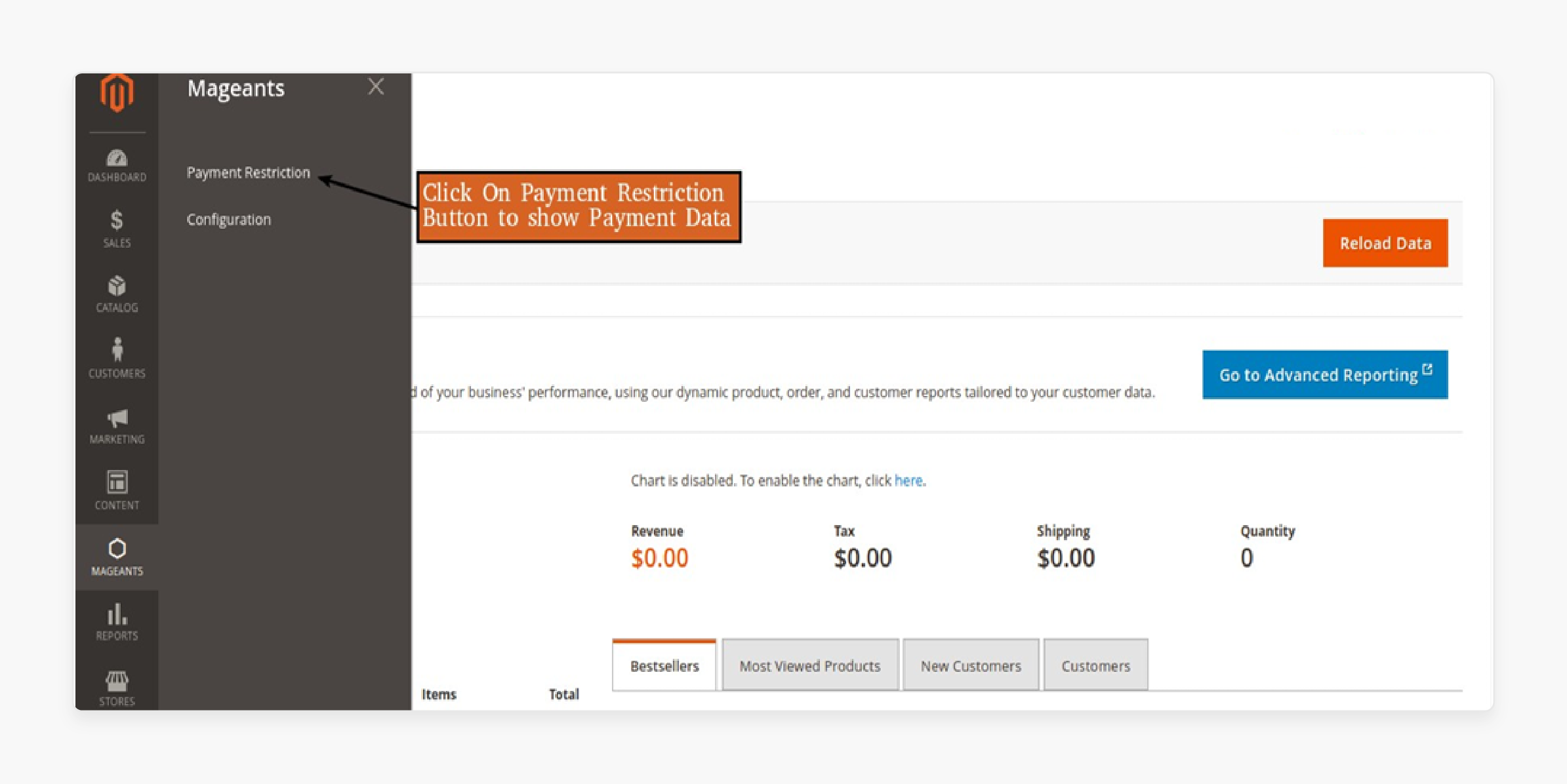Click the 'here' link to enable chart

(x=908, y=480)
